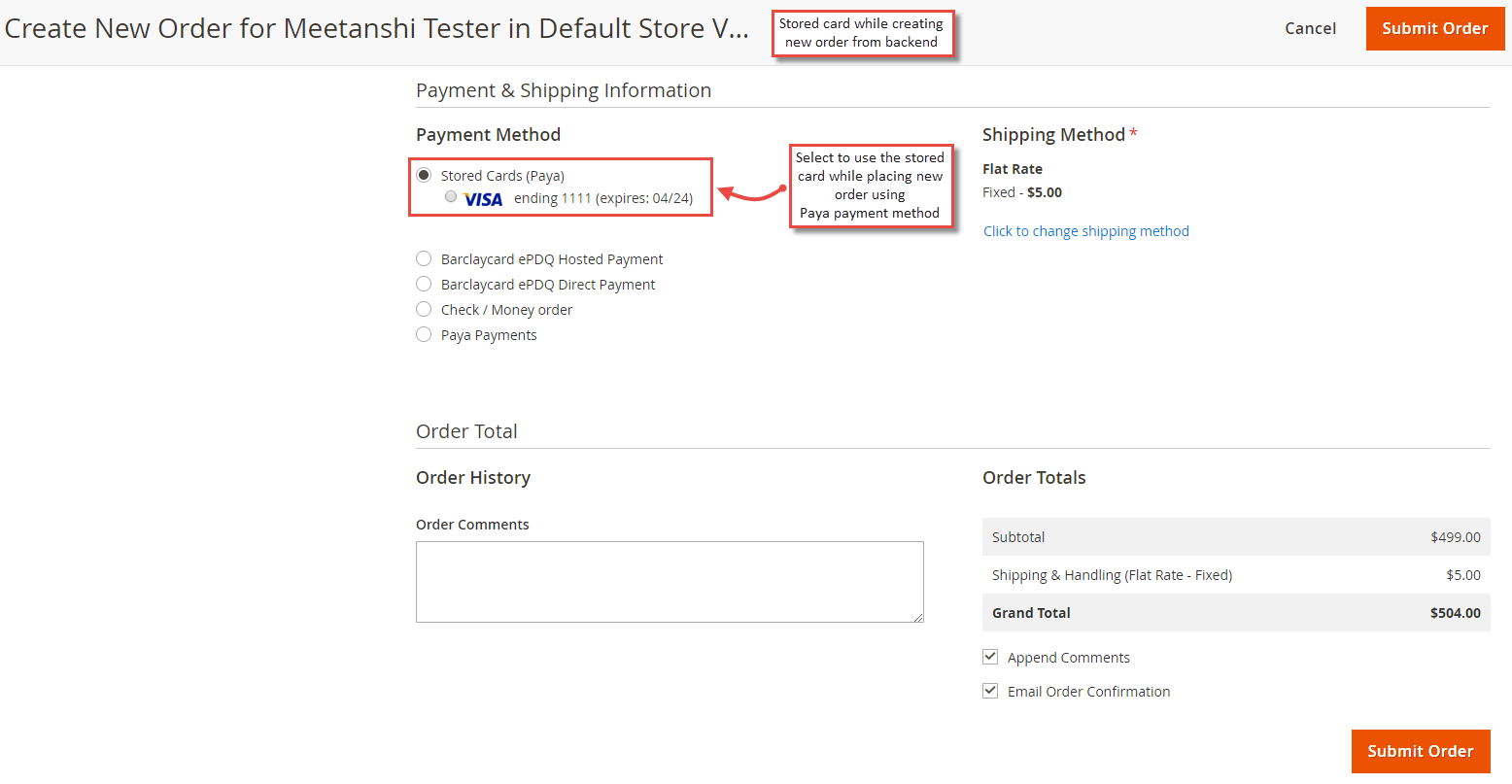Click the Payment Method heading
Screen dimensions: 1512x784
[488, 134]
